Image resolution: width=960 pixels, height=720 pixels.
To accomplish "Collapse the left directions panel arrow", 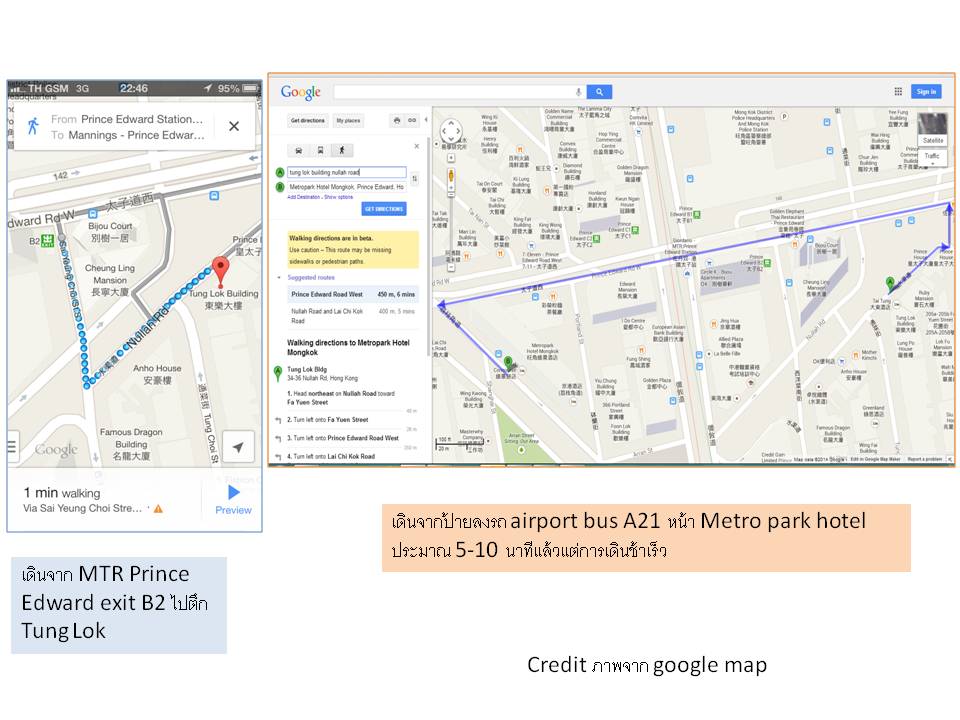I will click(427, 121).
